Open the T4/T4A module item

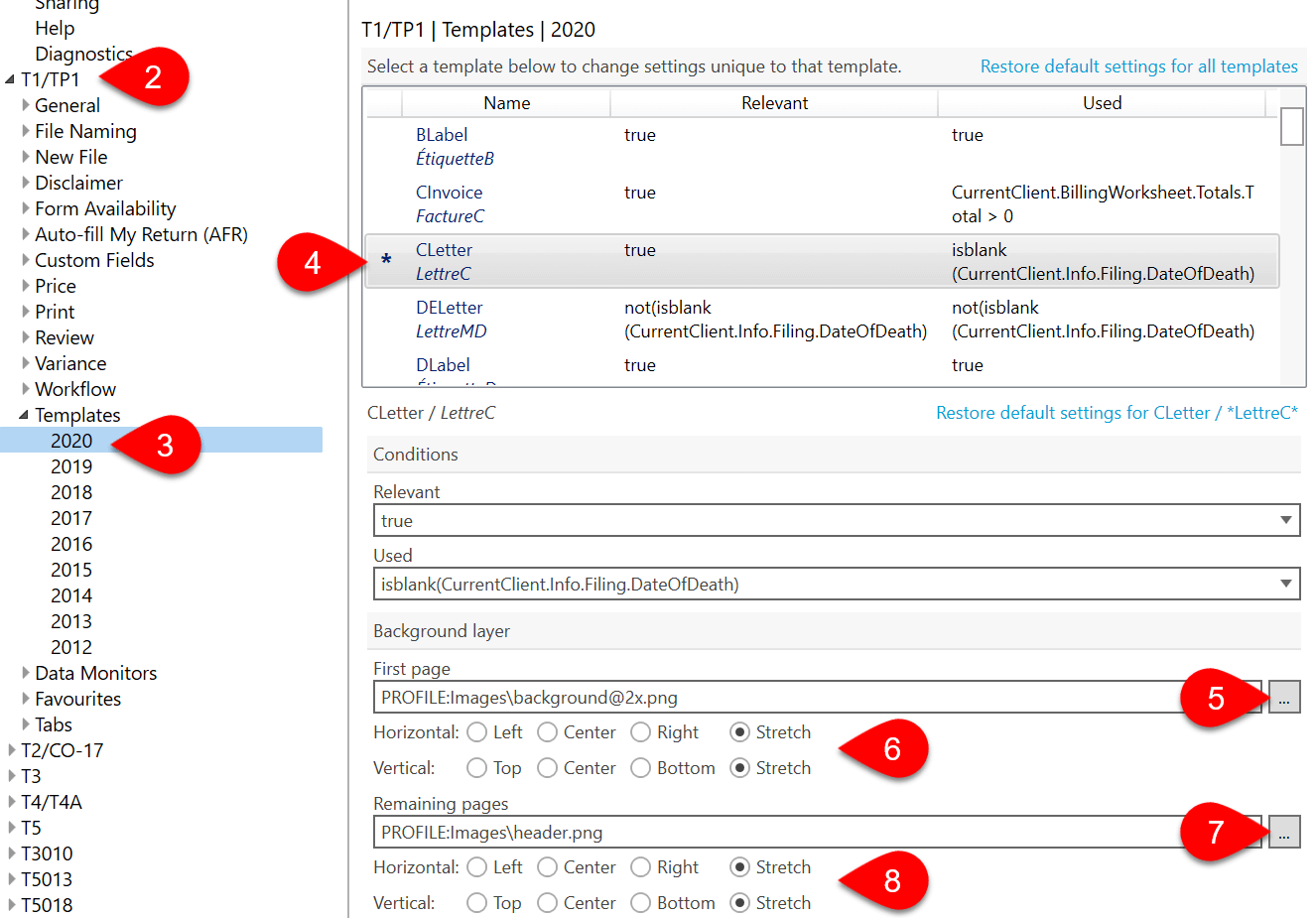coord(52,802)
